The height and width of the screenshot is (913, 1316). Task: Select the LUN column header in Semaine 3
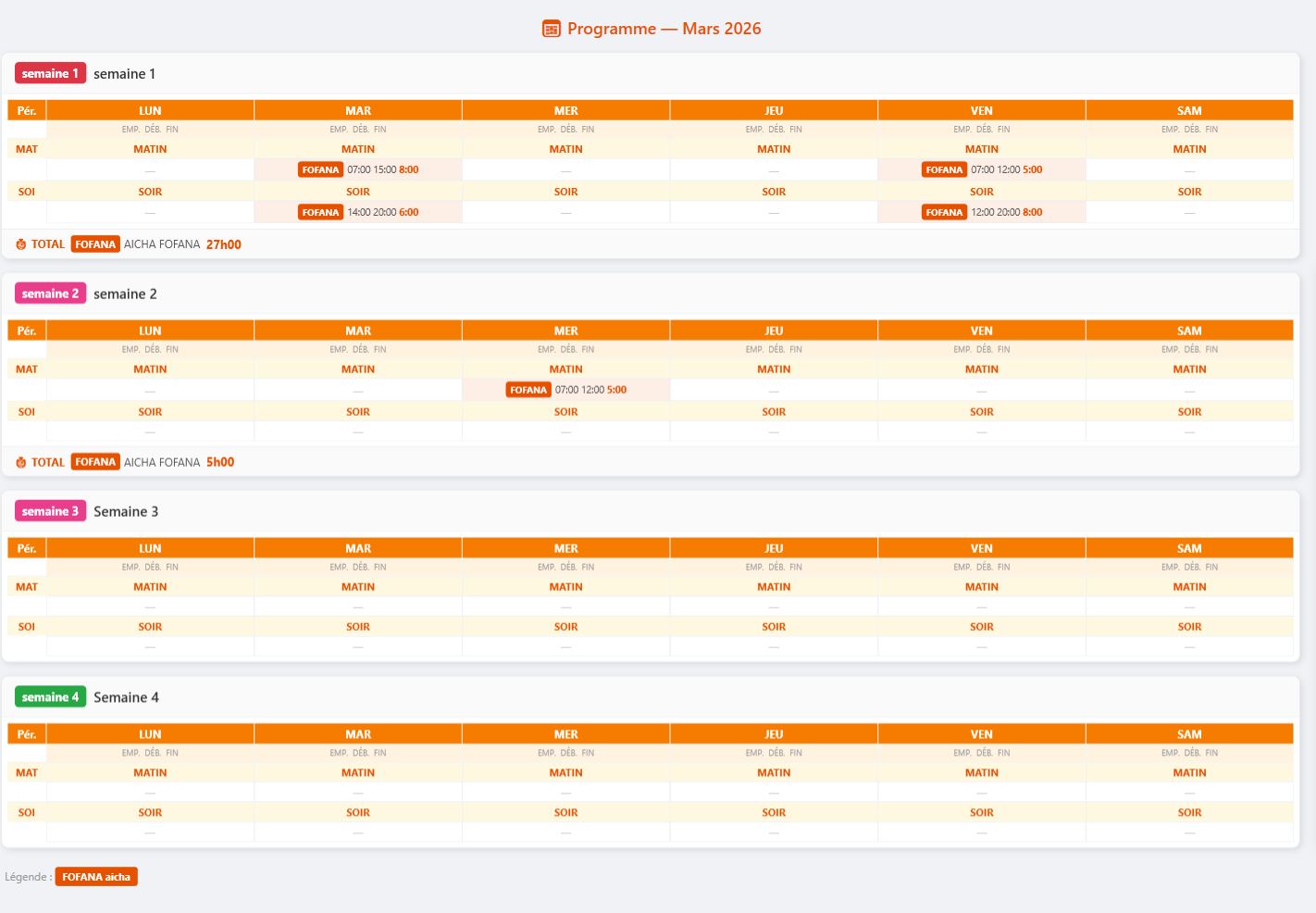click(x=150, y=548)
